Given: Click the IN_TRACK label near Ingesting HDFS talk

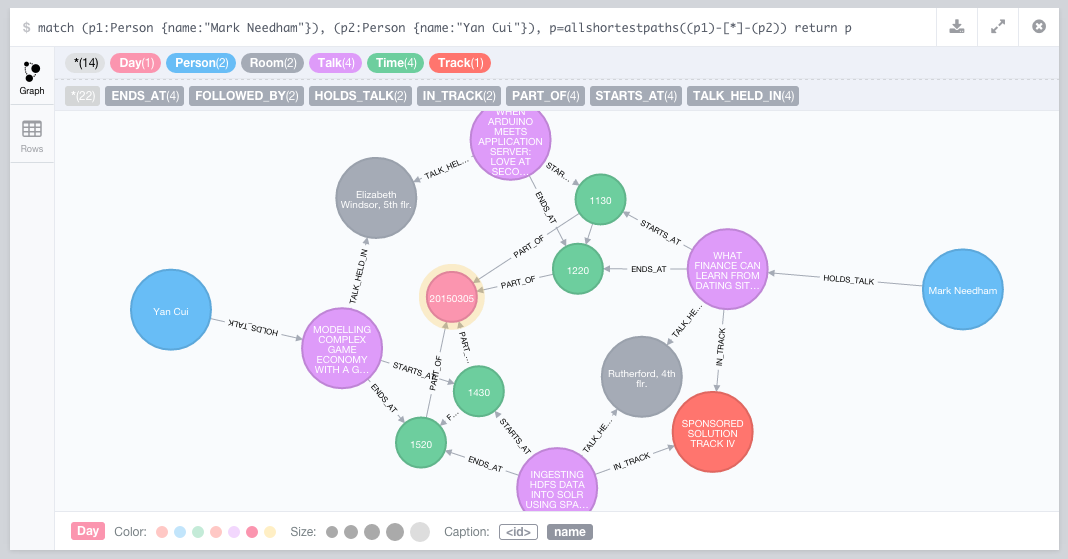Looking at the screenshot, I should pos(631,462).
